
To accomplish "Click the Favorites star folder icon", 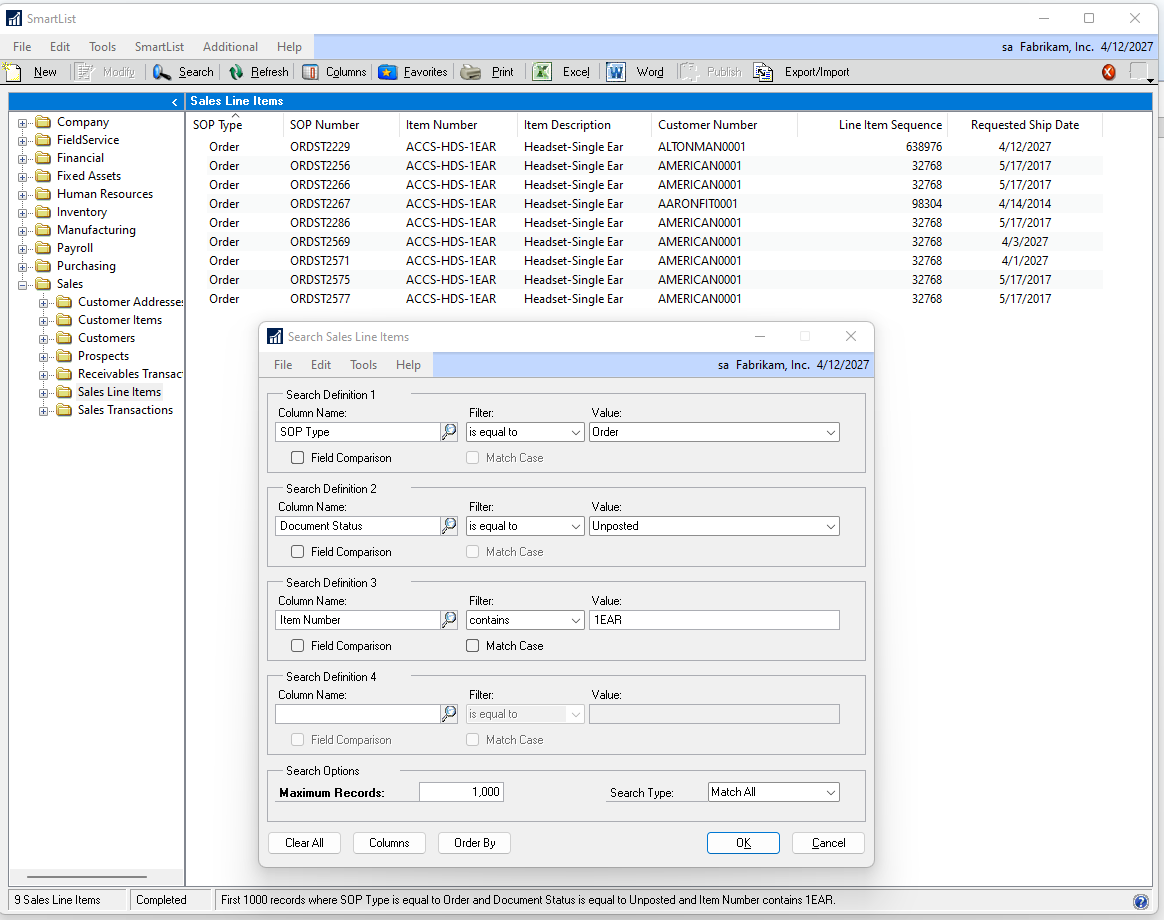I will tap(388, 72).
